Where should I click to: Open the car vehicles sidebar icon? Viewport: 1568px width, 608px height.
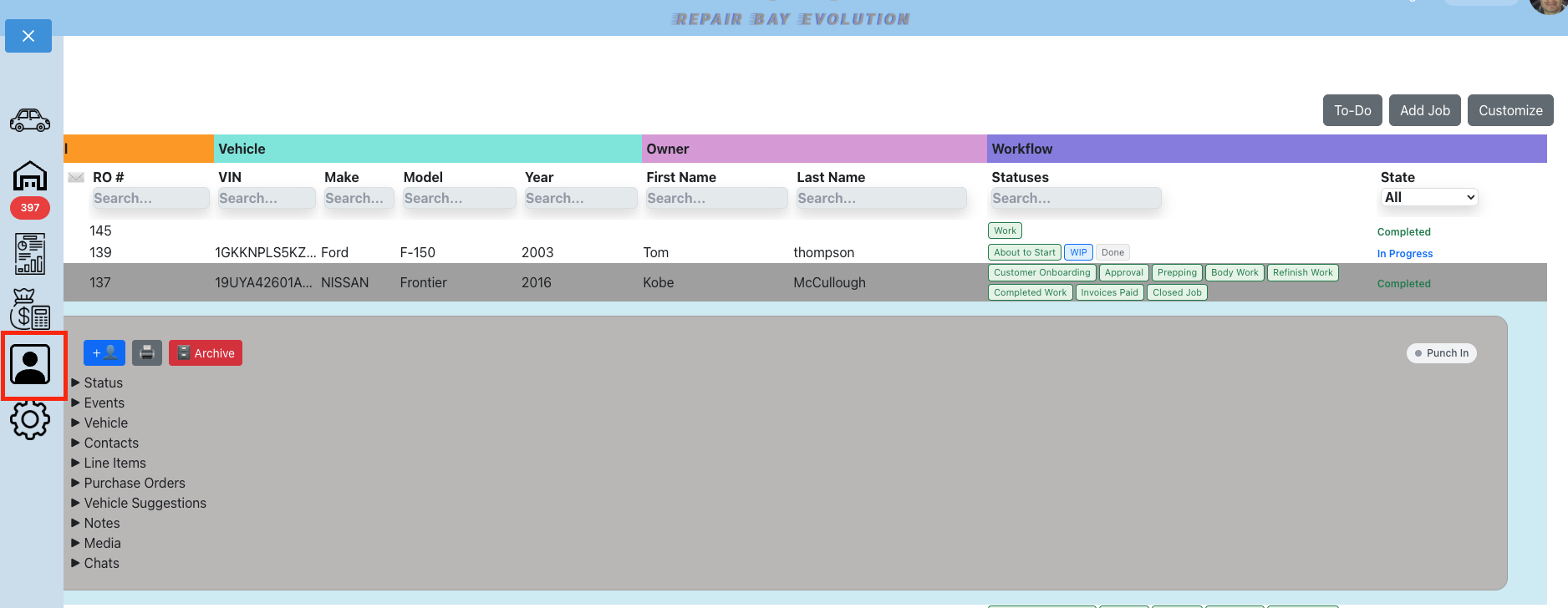[30, 120]
